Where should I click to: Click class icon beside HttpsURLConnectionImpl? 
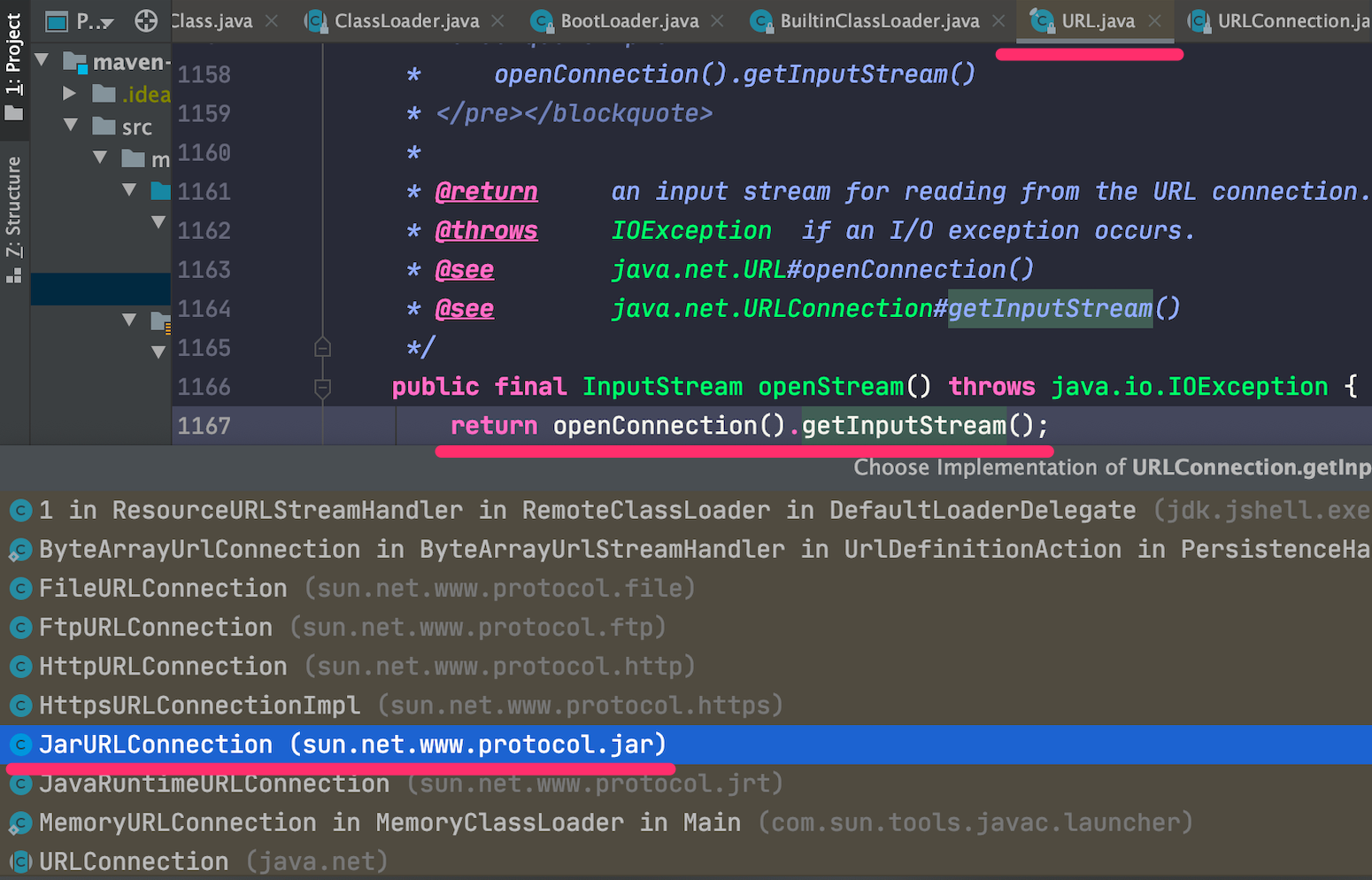[x=20, y=706]
